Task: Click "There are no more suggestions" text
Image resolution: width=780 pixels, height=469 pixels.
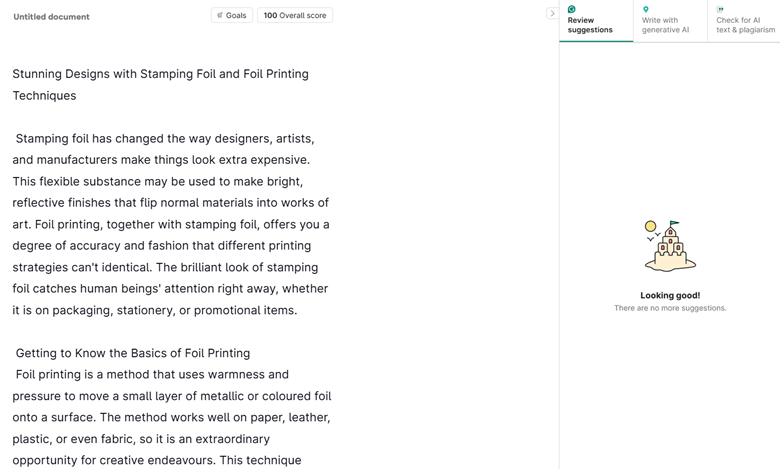Action: coord(670,308)
